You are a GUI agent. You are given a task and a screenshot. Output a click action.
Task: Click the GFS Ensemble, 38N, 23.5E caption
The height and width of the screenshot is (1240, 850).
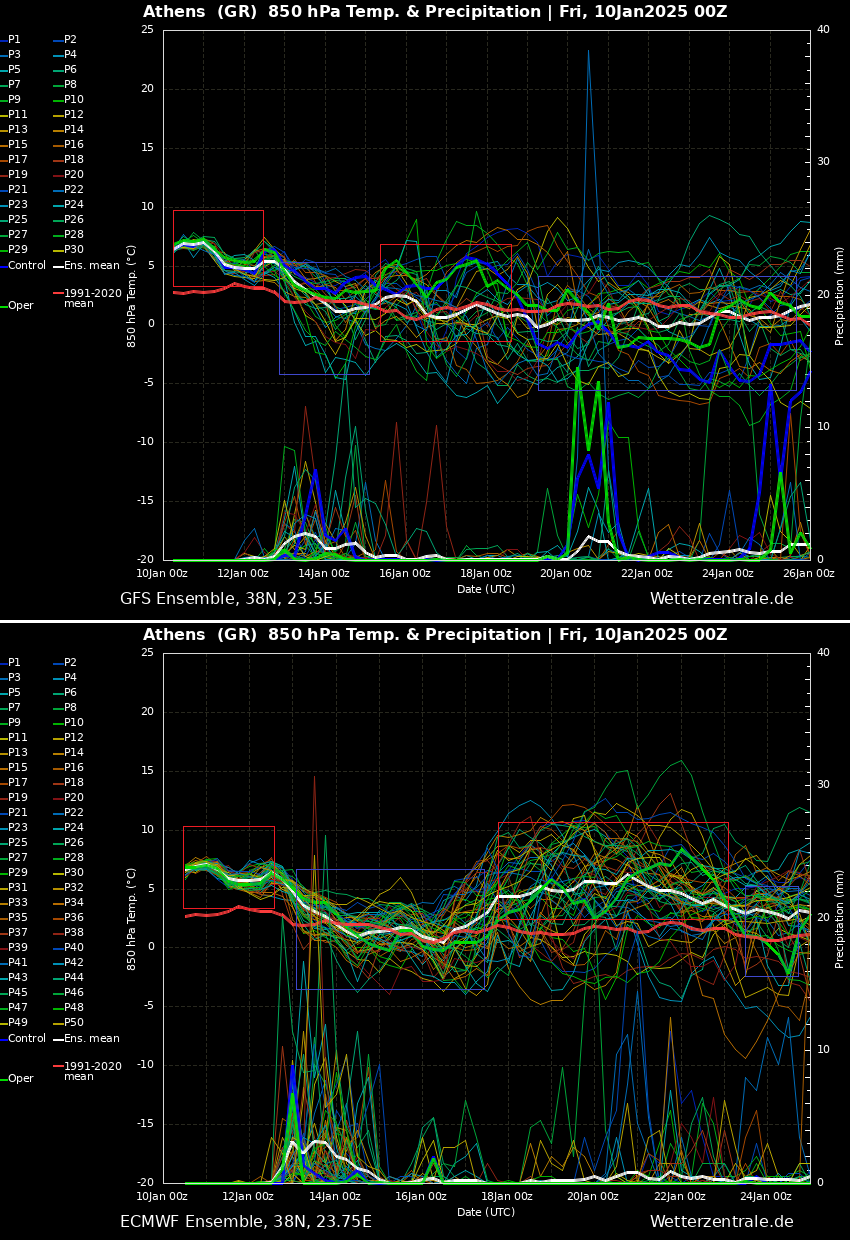(x=226, y=599)
